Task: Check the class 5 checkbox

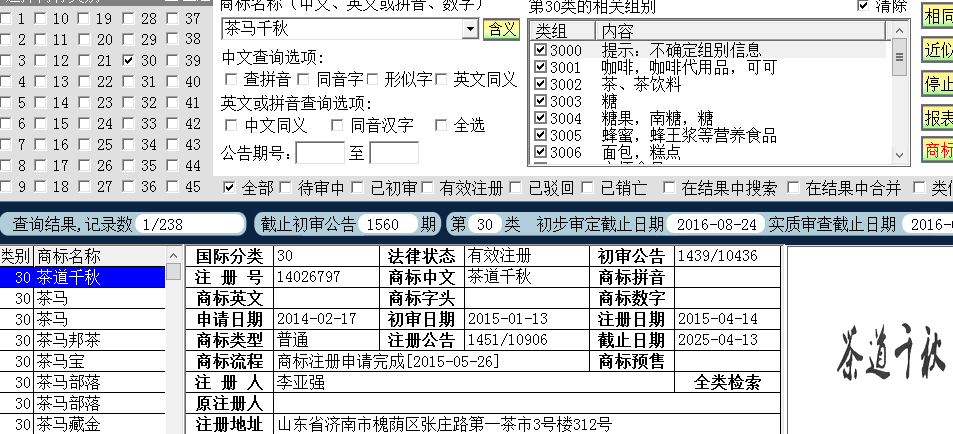Action: (5, 103)
